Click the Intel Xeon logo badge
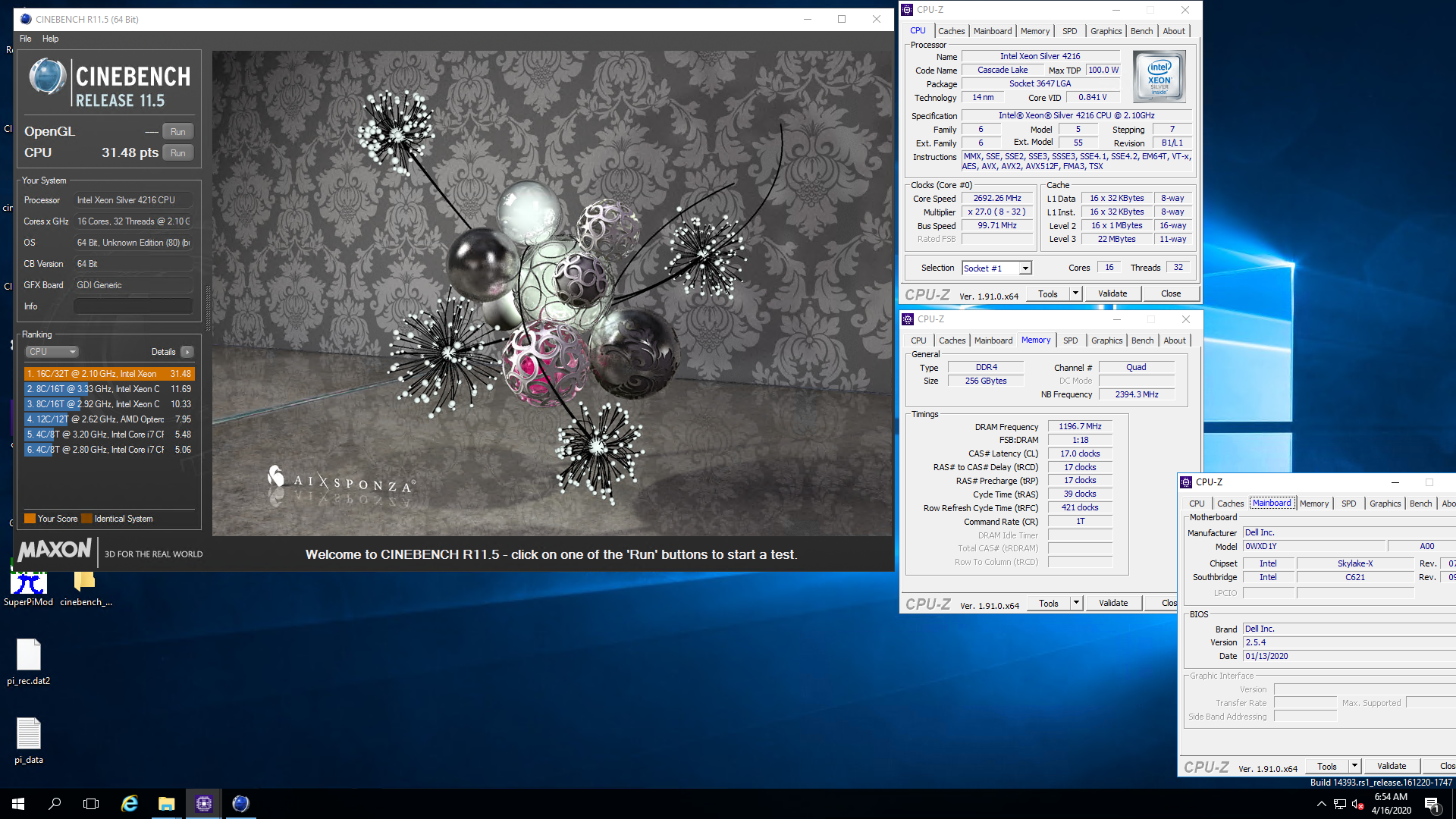Image resolution: width=1456 pixels, height=819 pixels. click(x=1159, y=77)
